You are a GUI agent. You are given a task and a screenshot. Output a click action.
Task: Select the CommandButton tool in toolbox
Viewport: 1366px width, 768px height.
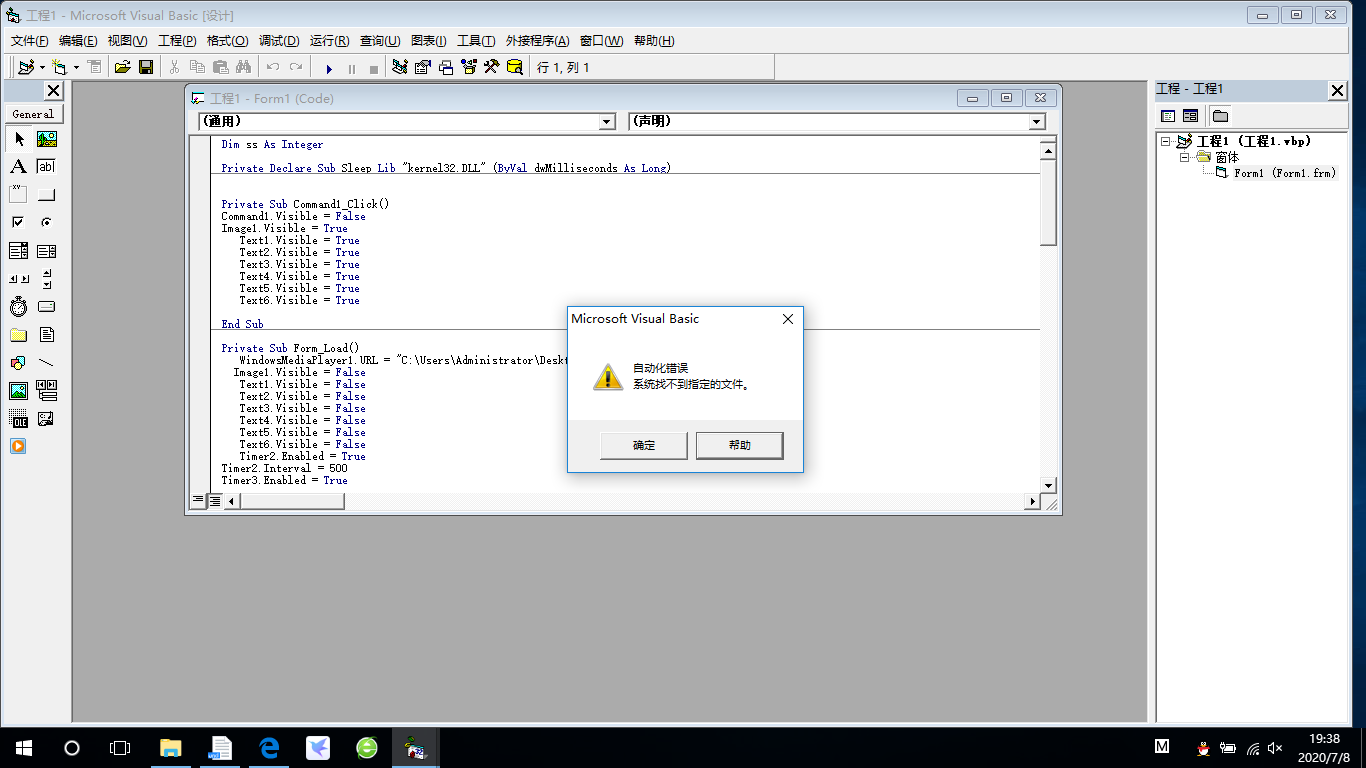[47, 195]
